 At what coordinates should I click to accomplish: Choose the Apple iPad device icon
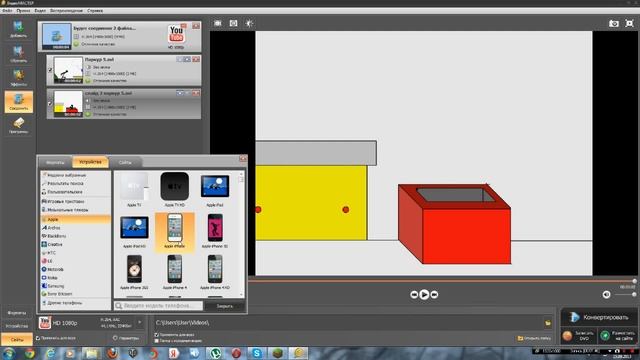tap(215, 186)
